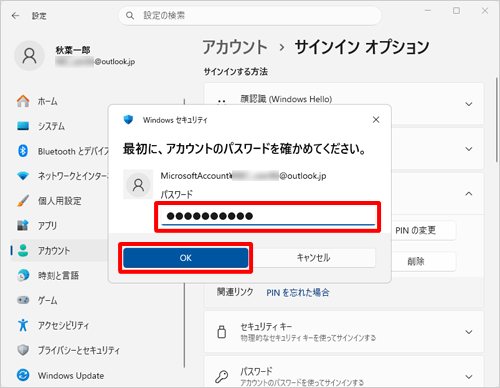Select the システム icon in sidebar
This screenshot has height=388, width=500.
(x=23, y=126)
